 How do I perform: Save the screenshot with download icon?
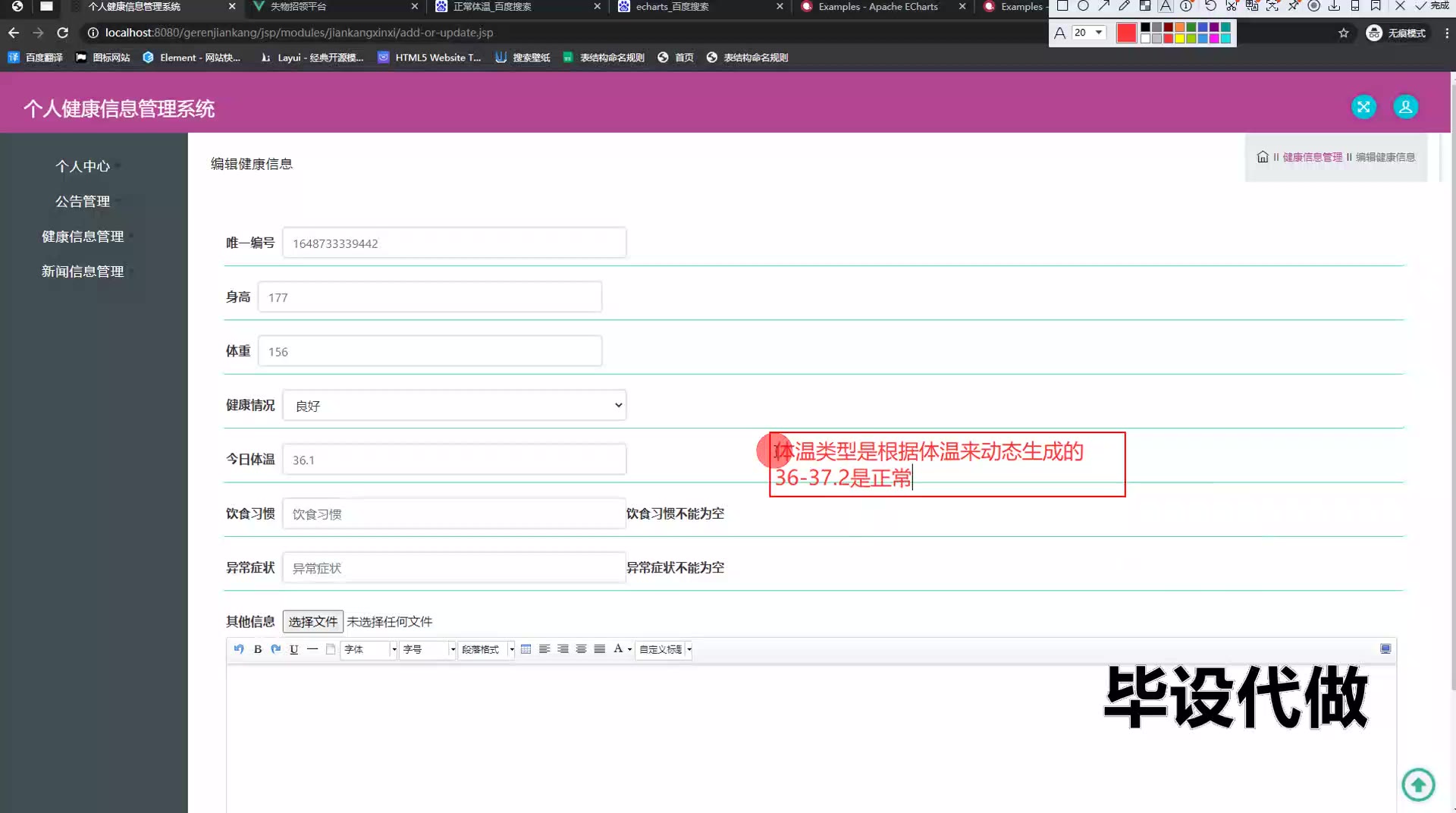1334,5
